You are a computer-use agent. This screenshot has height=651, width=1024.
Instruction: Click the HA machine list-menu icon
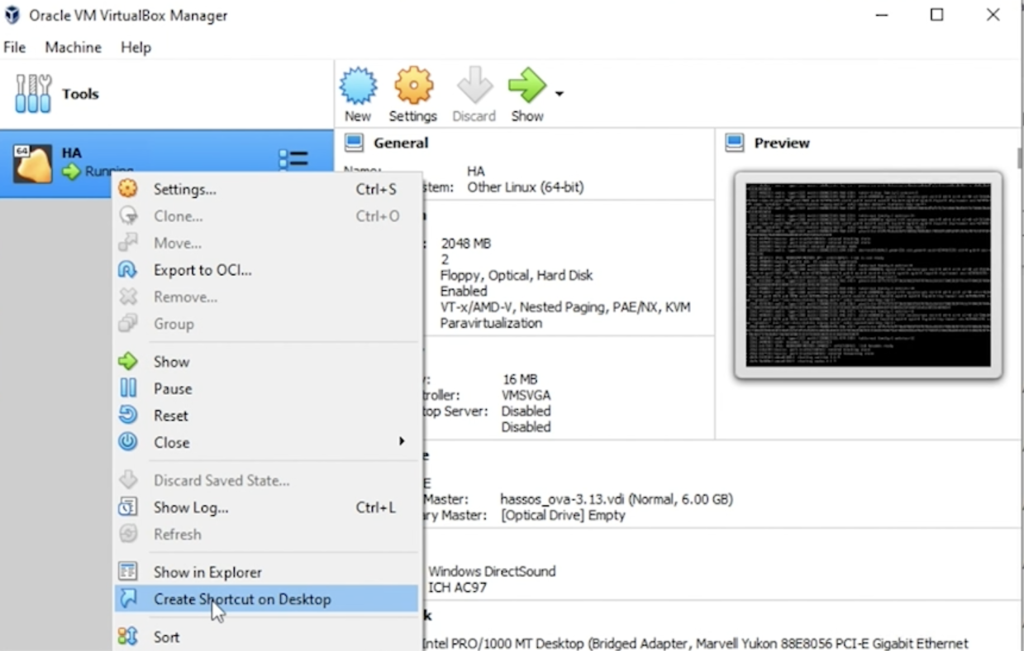point(293,159)
